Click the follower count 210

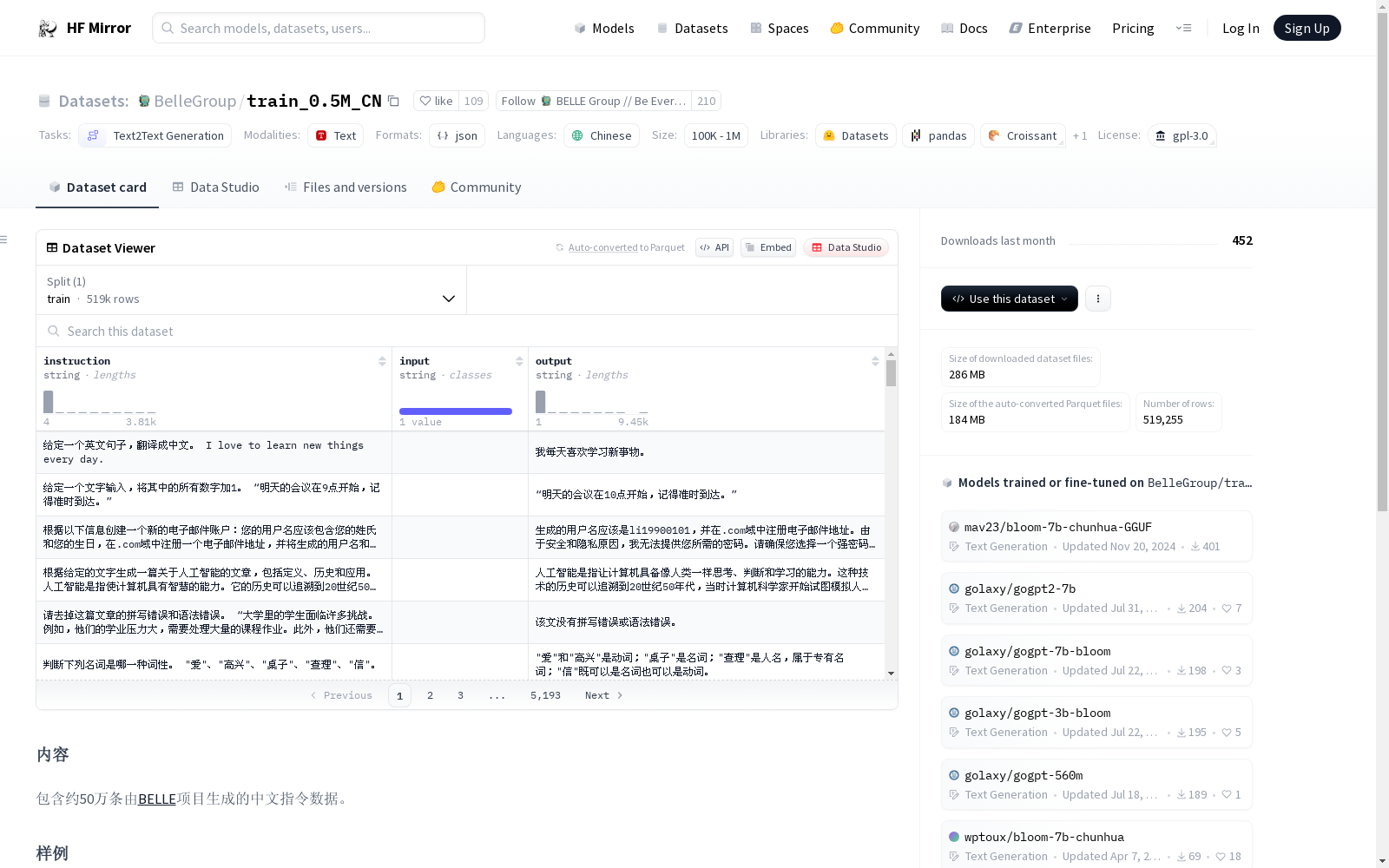[x=707, y=101]
